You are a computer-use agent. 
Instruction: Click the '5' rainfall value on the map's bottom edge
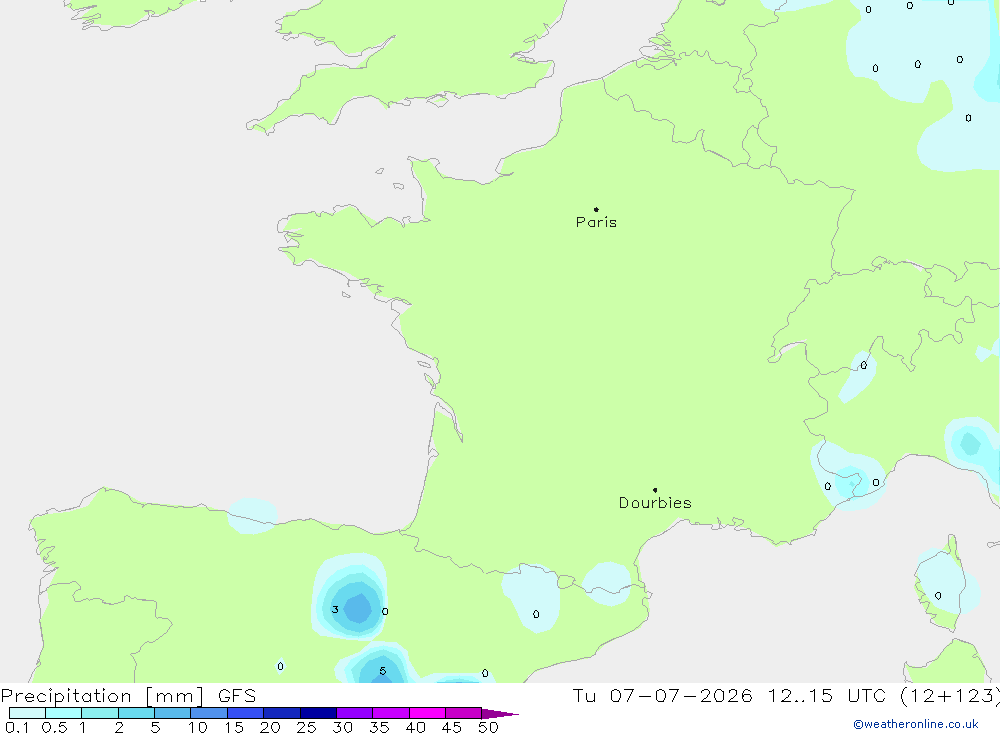click(x=383, y=671)
